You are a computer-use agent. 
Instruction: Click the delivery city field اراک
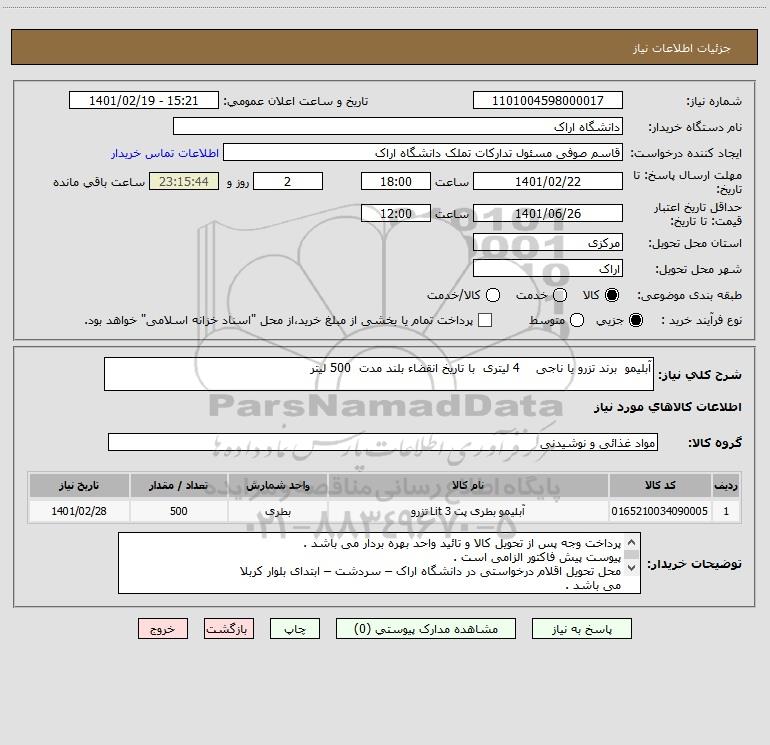coord(548,269)
